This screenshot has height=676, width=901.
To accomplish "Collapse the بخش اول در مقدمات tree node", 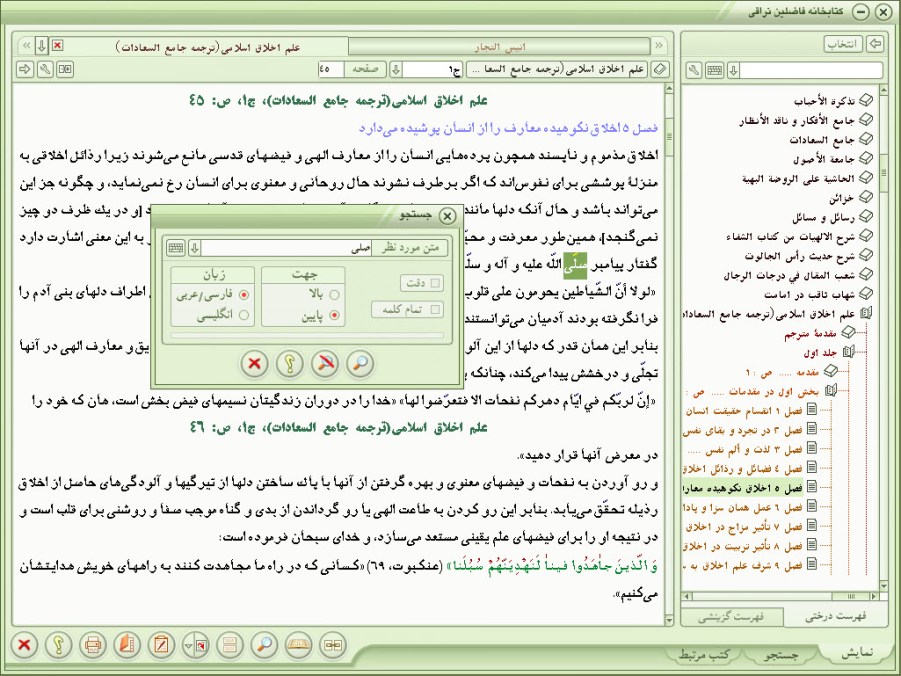I will click(x=830, y=391).
